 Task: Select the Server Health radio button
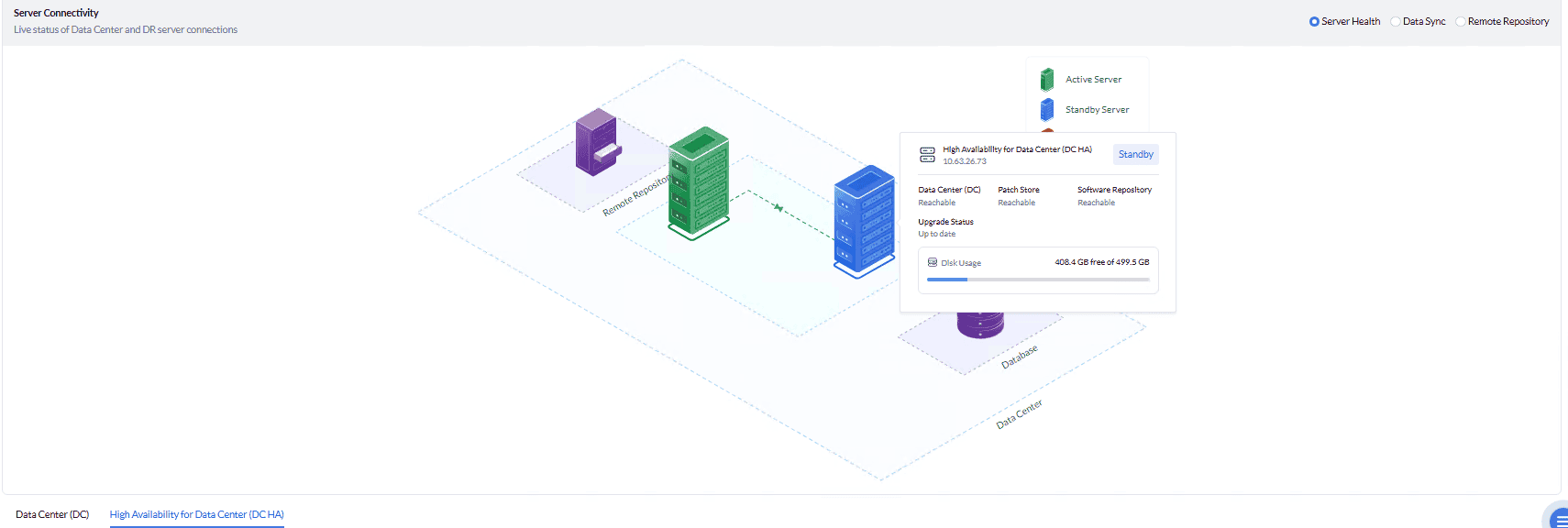1314,21
